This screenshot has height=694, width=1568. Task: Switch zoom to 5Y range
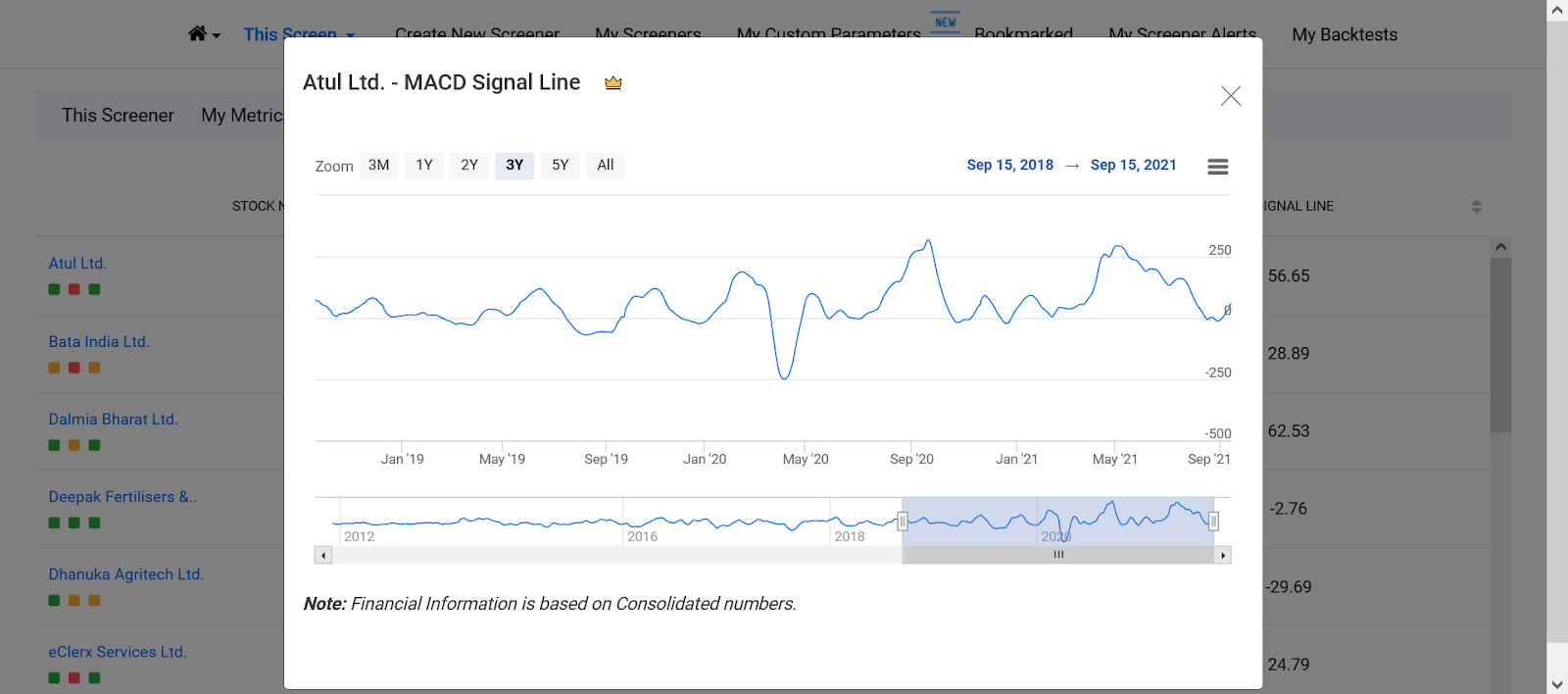561,166
